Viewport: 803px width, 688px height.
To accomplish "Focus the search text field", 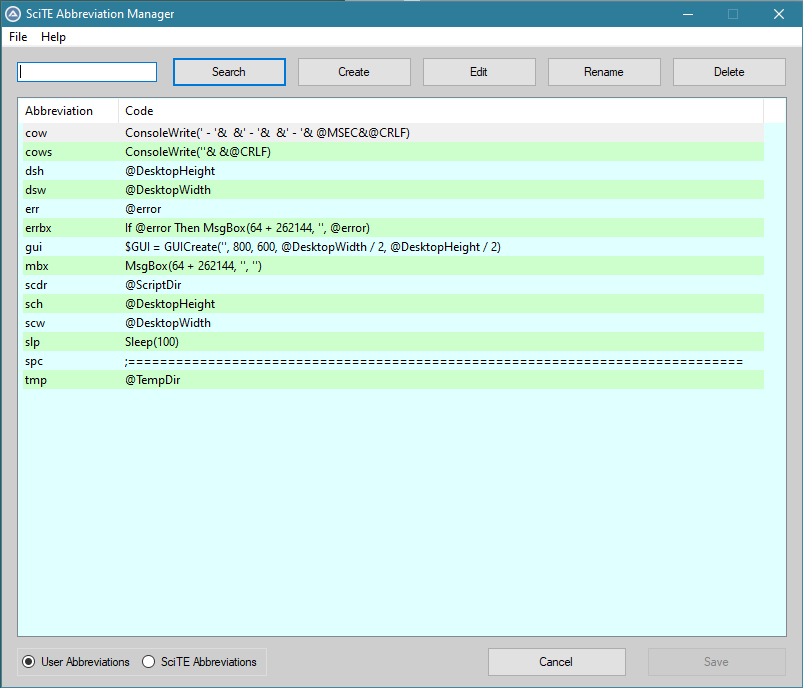I will coord(87,72).
